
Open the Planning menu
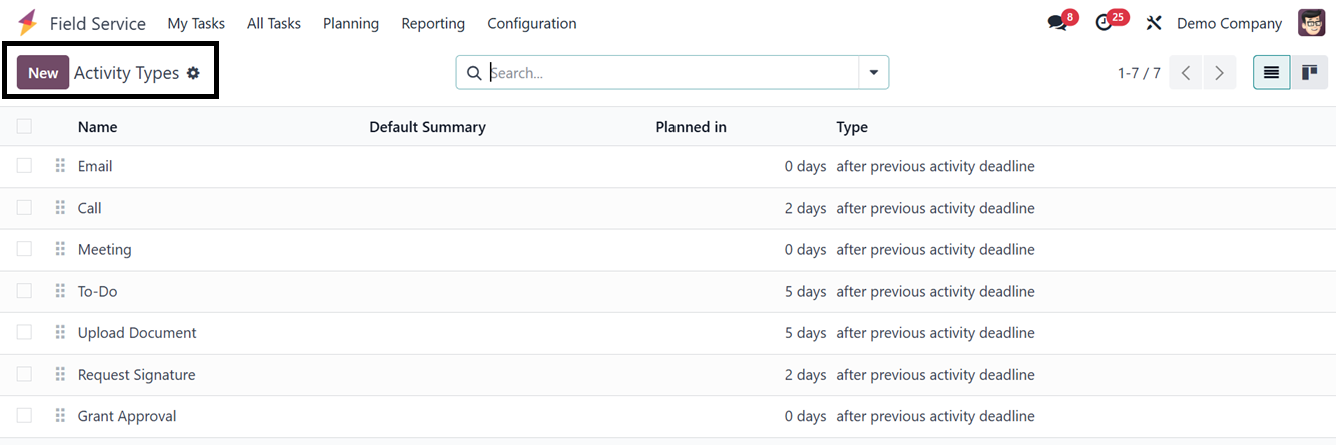tap(350, 23)
